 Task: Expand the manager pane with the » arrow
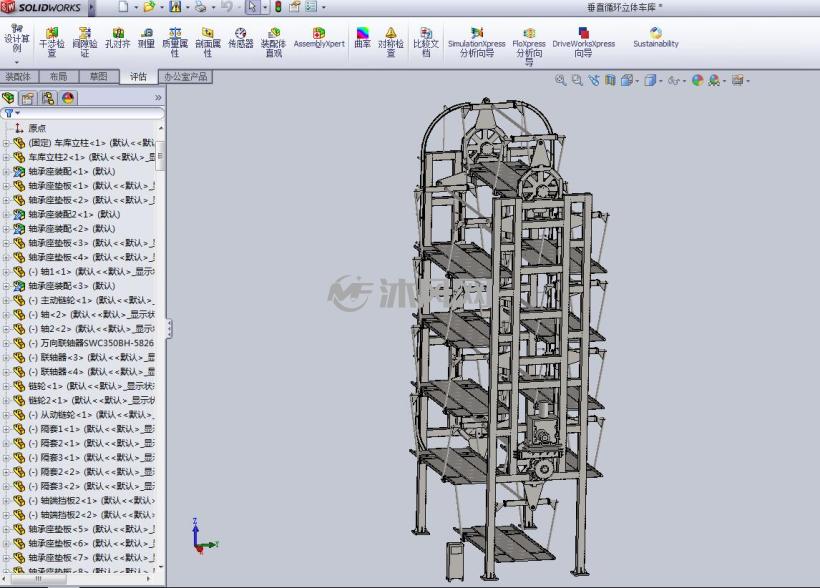tap(158, 98)
